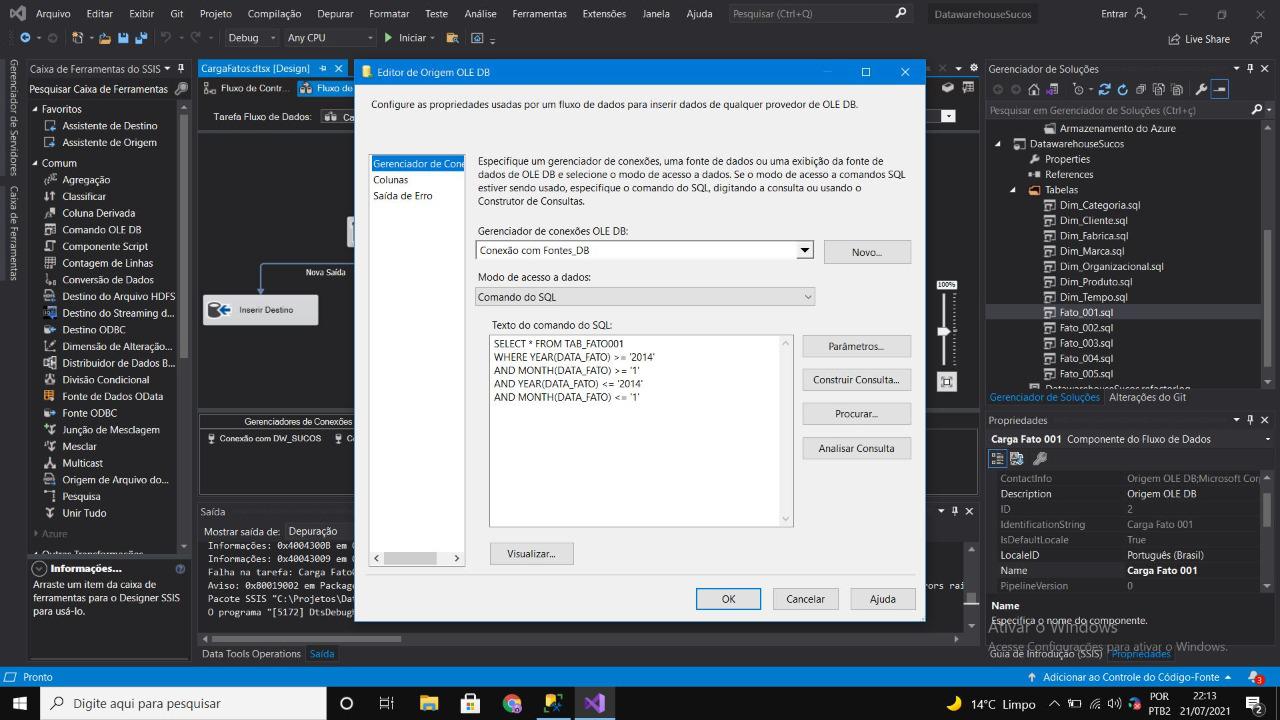Screen dimensions: 1280x720
Task: Click the Parâmetros... button
Action: (856, 346)
